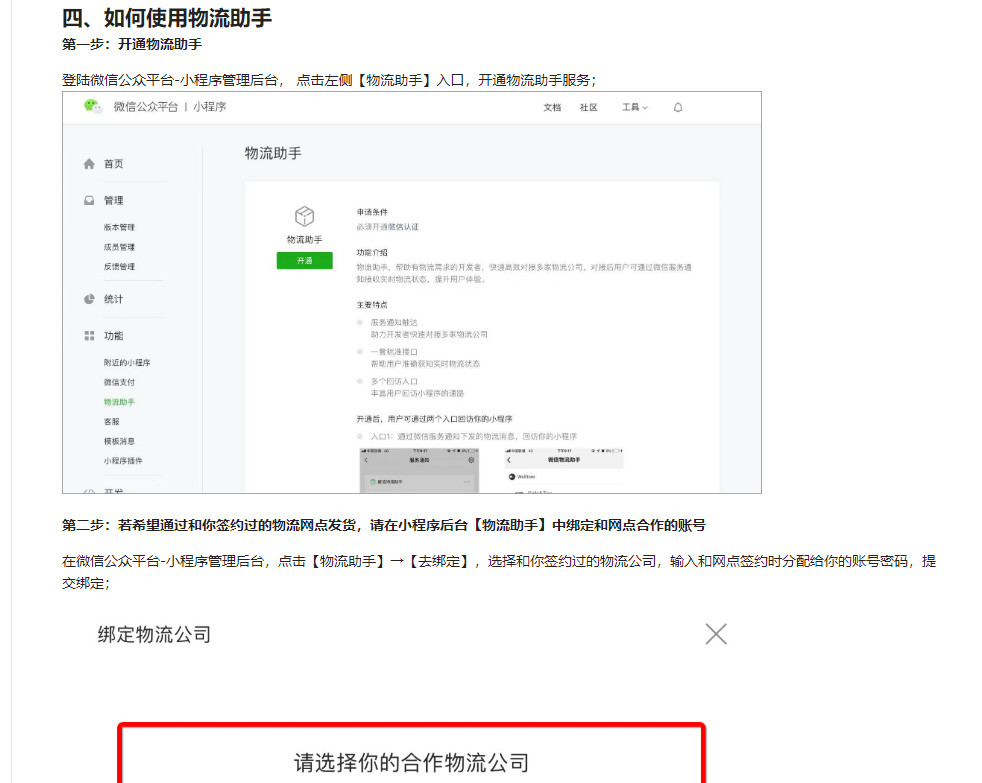Screen dimensions: 982x783
Task: Click the 微信公众平台 header title
Action: 145,107
